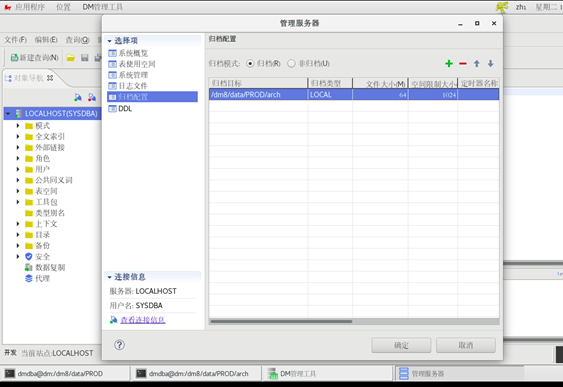Click the connect icon in object navigator
563x387 pixels.
pos(78,97)
